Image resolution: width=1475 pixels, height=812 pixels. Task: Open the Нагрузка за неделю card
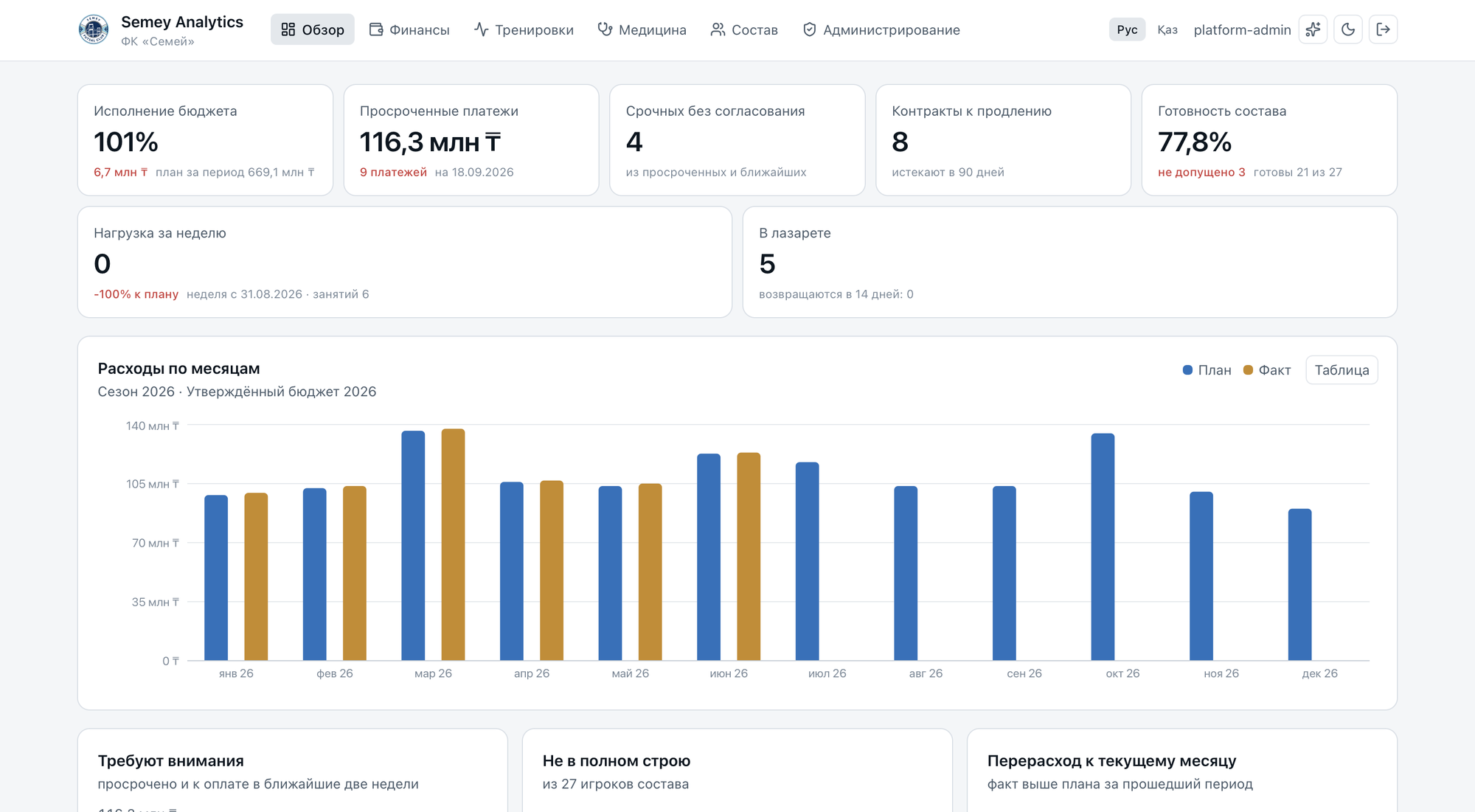pyautogui.click(x=405, y=262)
